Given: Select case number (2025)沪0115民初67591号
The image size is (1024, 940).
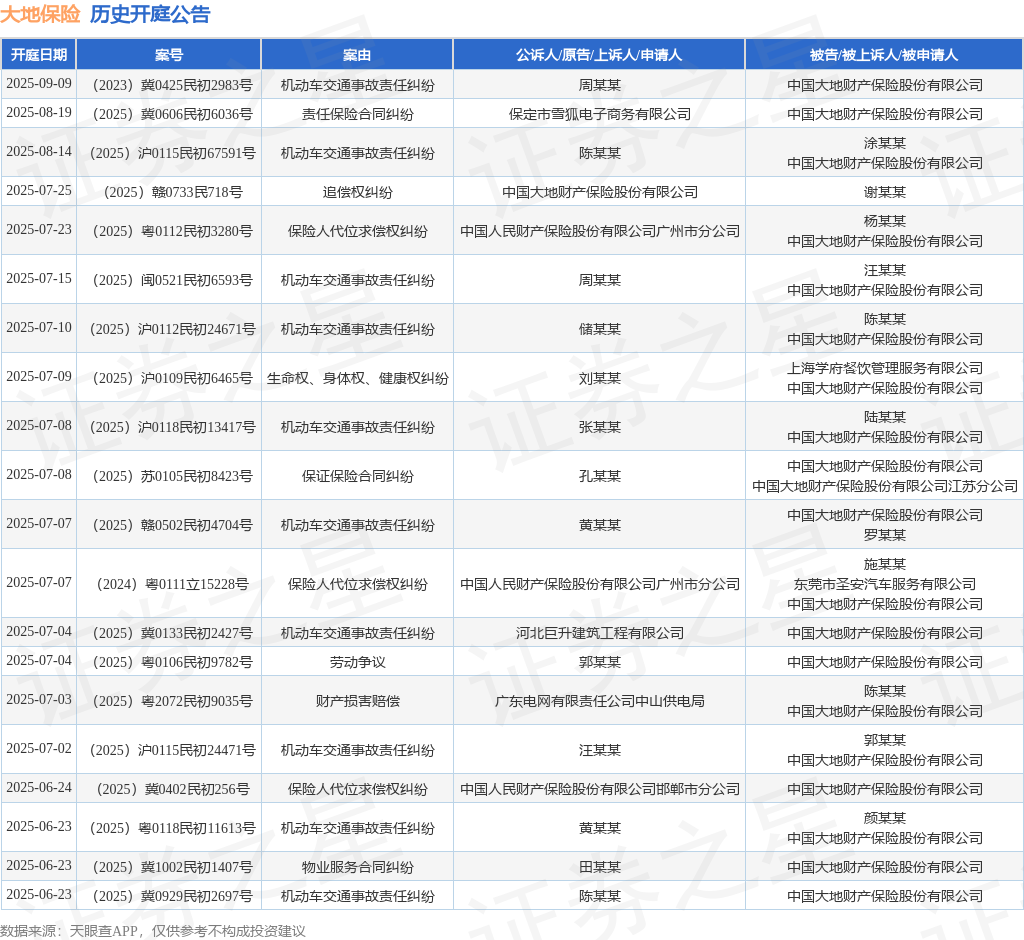Looking at the screenshot, I should point(169,153).
